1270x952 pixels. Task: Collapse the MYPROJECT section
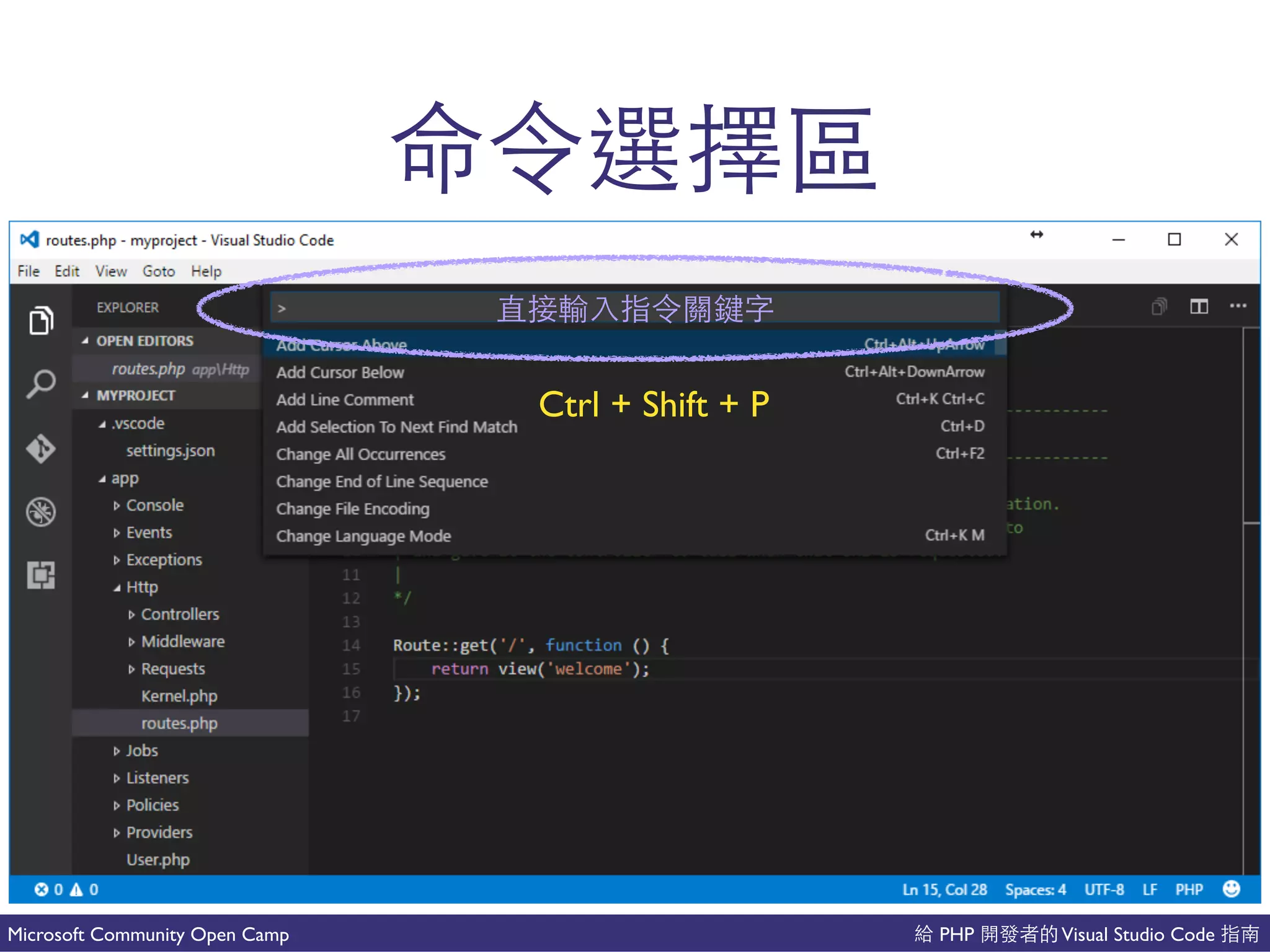[85, 395]
